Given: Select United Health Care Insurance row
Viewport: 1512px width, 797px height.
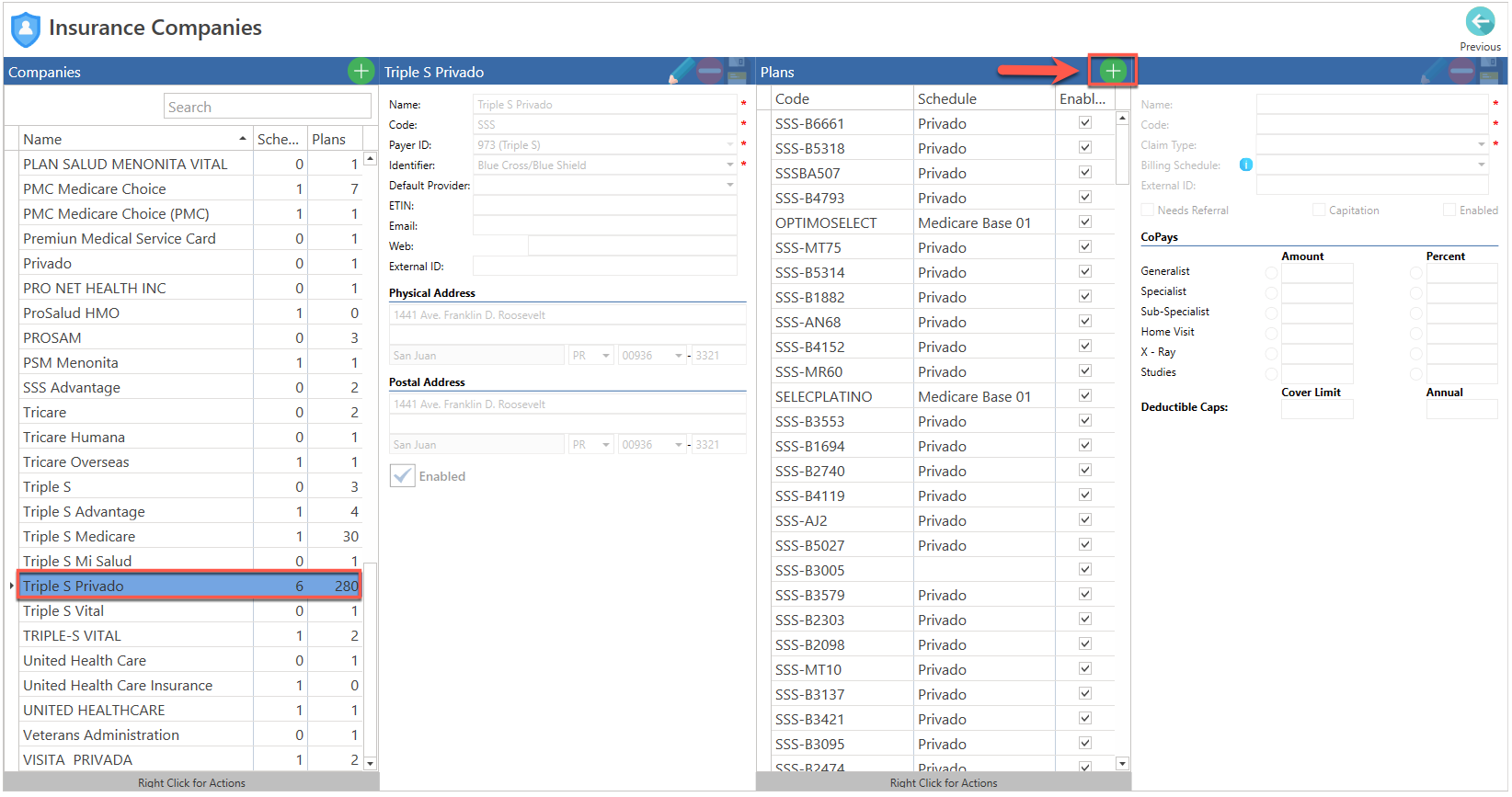Looking at the screenshot, I should tap(189, 685).
